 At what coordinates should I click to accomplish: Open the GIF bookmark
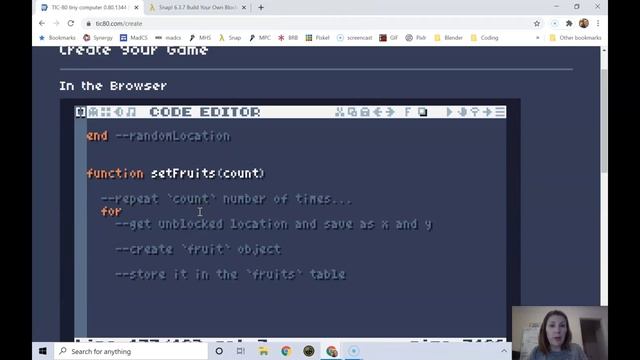tap(389, 38)
